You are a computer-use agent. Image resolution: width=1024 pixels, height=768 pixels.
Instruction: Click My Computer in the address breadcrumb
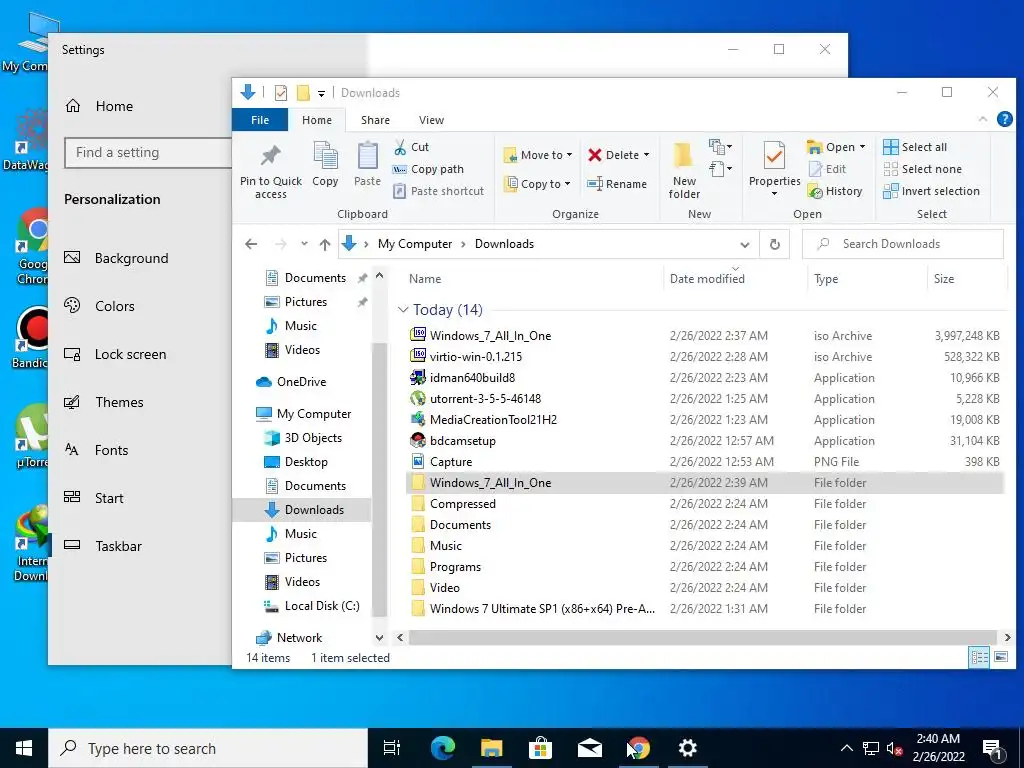coord(415,244)
